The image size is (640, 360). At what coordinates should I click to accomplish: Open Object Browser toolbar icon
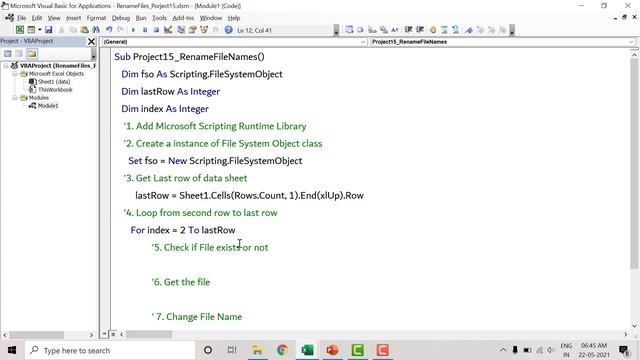pos(204,30)
